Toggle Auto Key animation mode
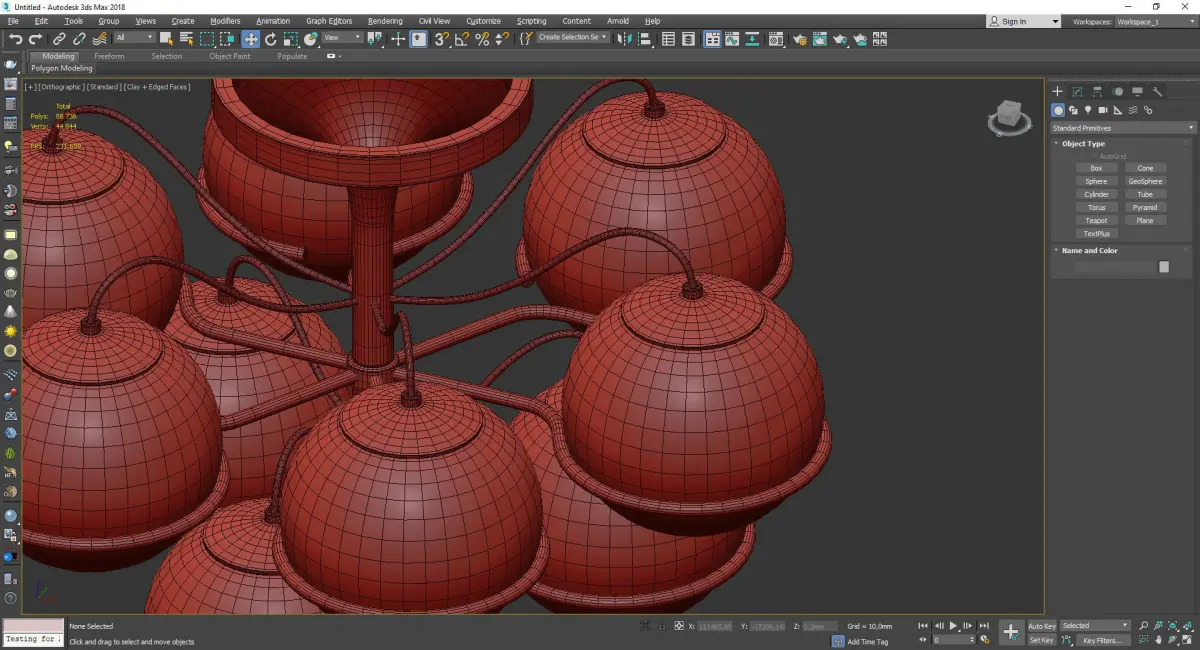 1041,626
